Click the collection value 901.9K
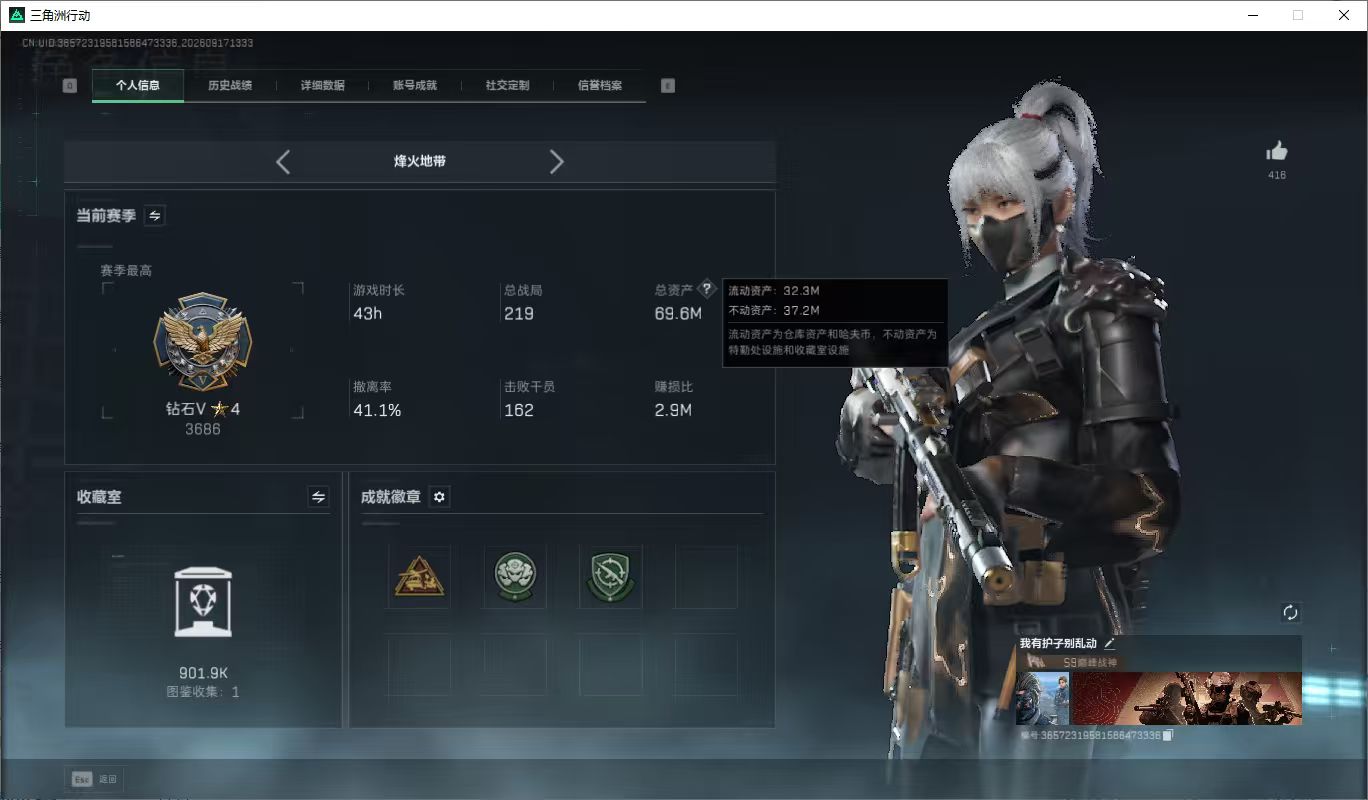The width and height of the screenshot is (1368, 800). coord(203,673)
